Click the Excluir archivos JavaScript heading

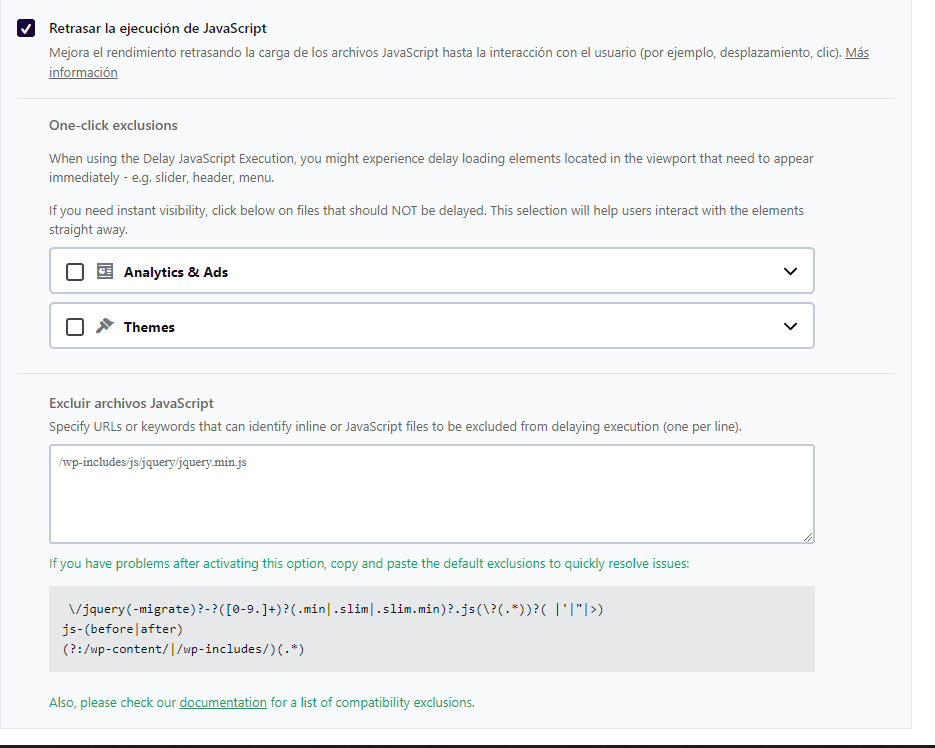coord(131,403)
